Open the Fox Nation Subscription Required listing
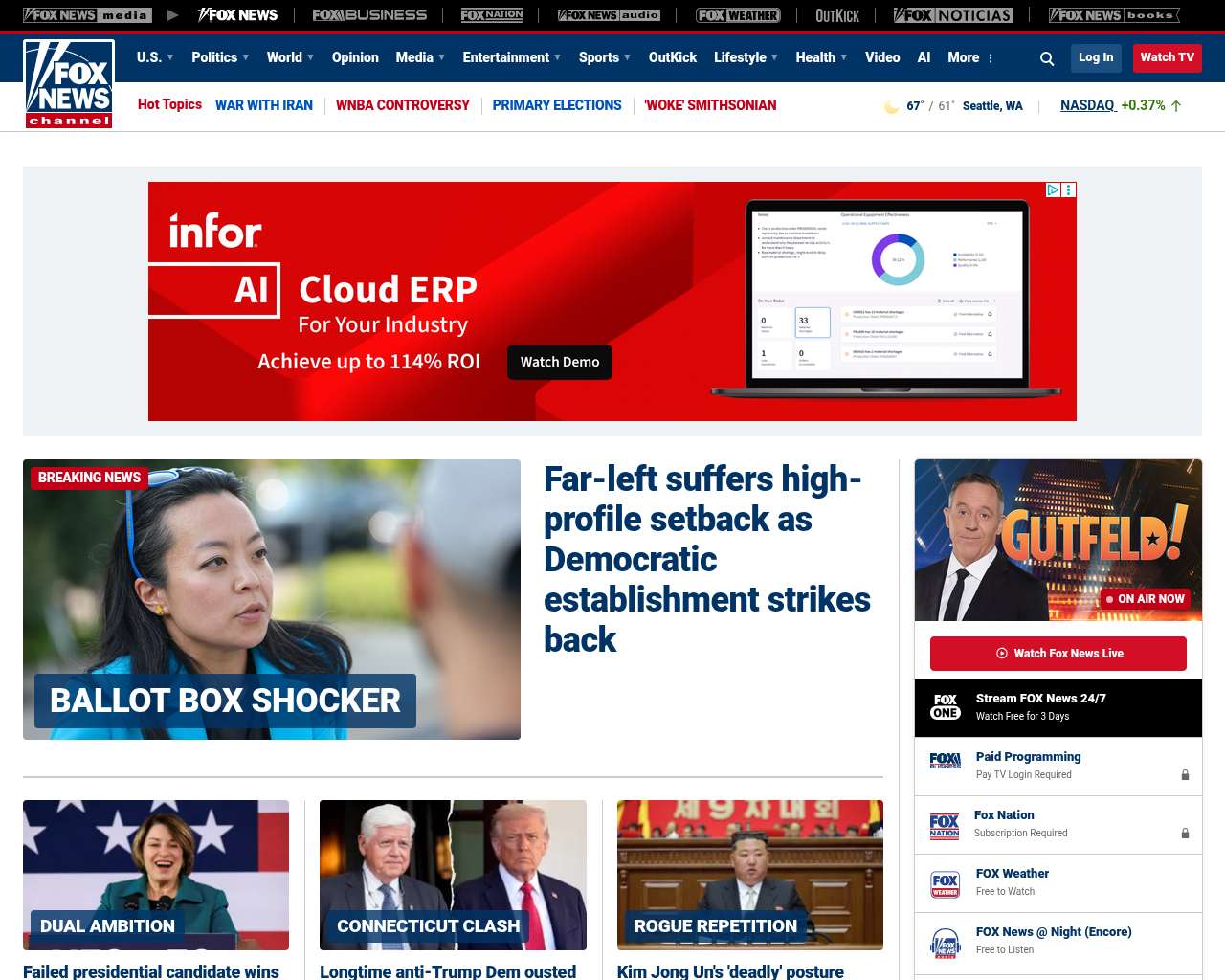The image size is (1225, 980). pos(1058,825)
